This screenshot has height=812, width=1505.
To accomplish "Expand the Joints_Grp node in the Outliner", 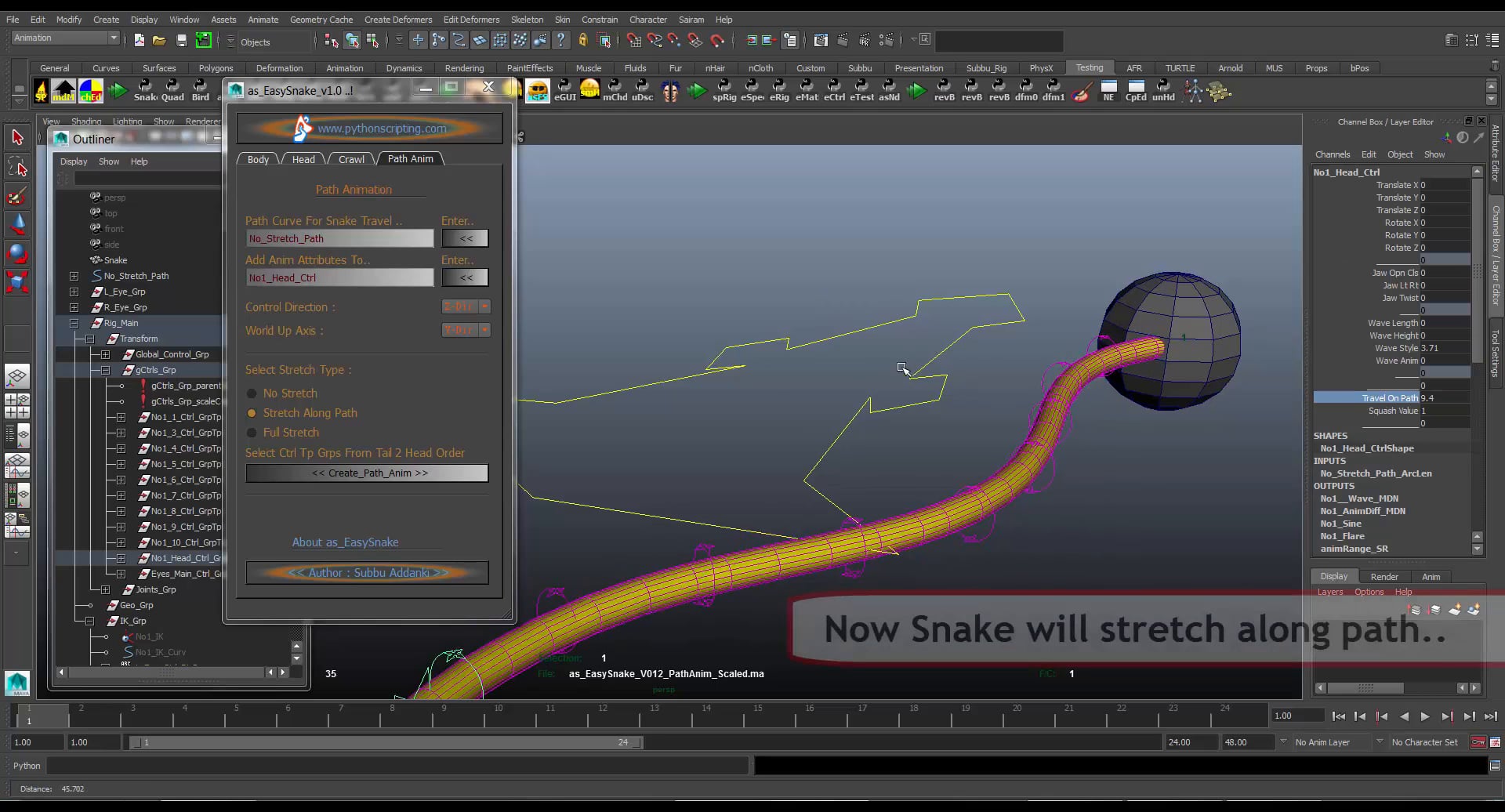I will click(105, 589).
